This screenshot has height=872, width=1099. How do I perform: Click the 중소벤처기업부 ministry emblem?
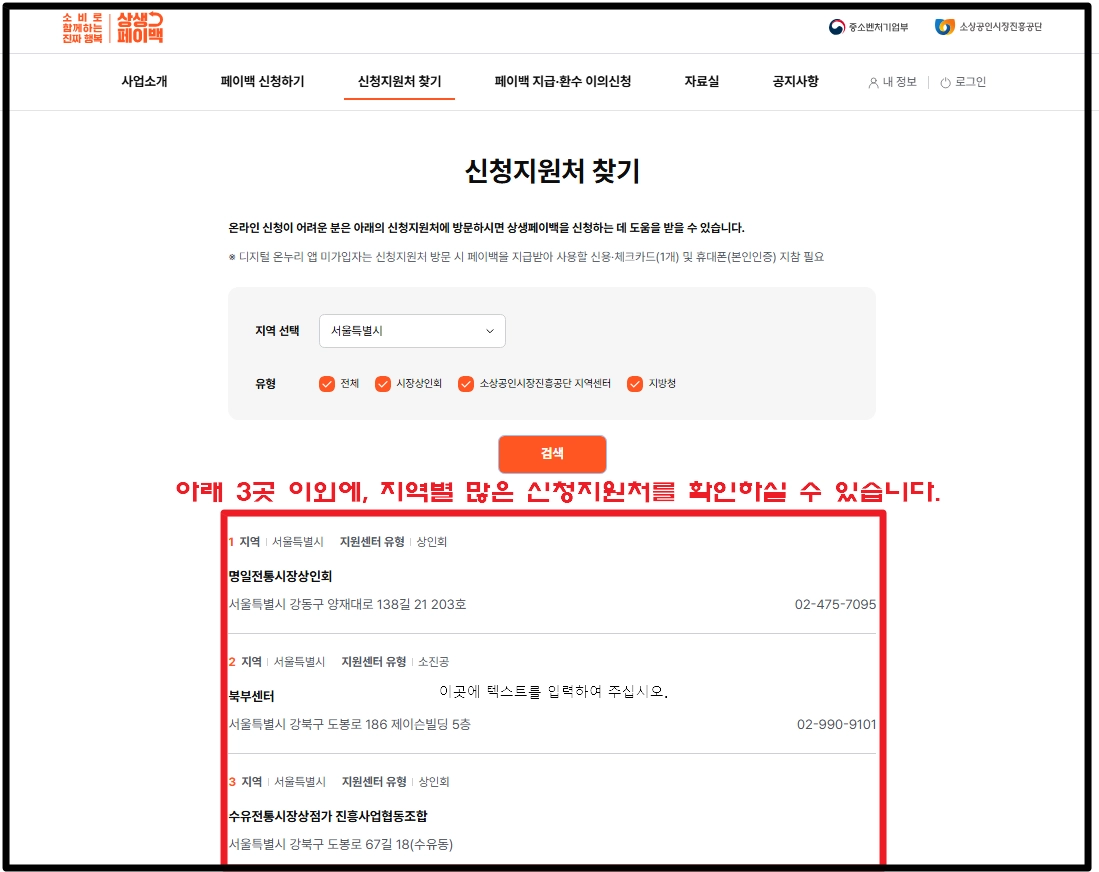pyautogui.click(x=837, y=27)
